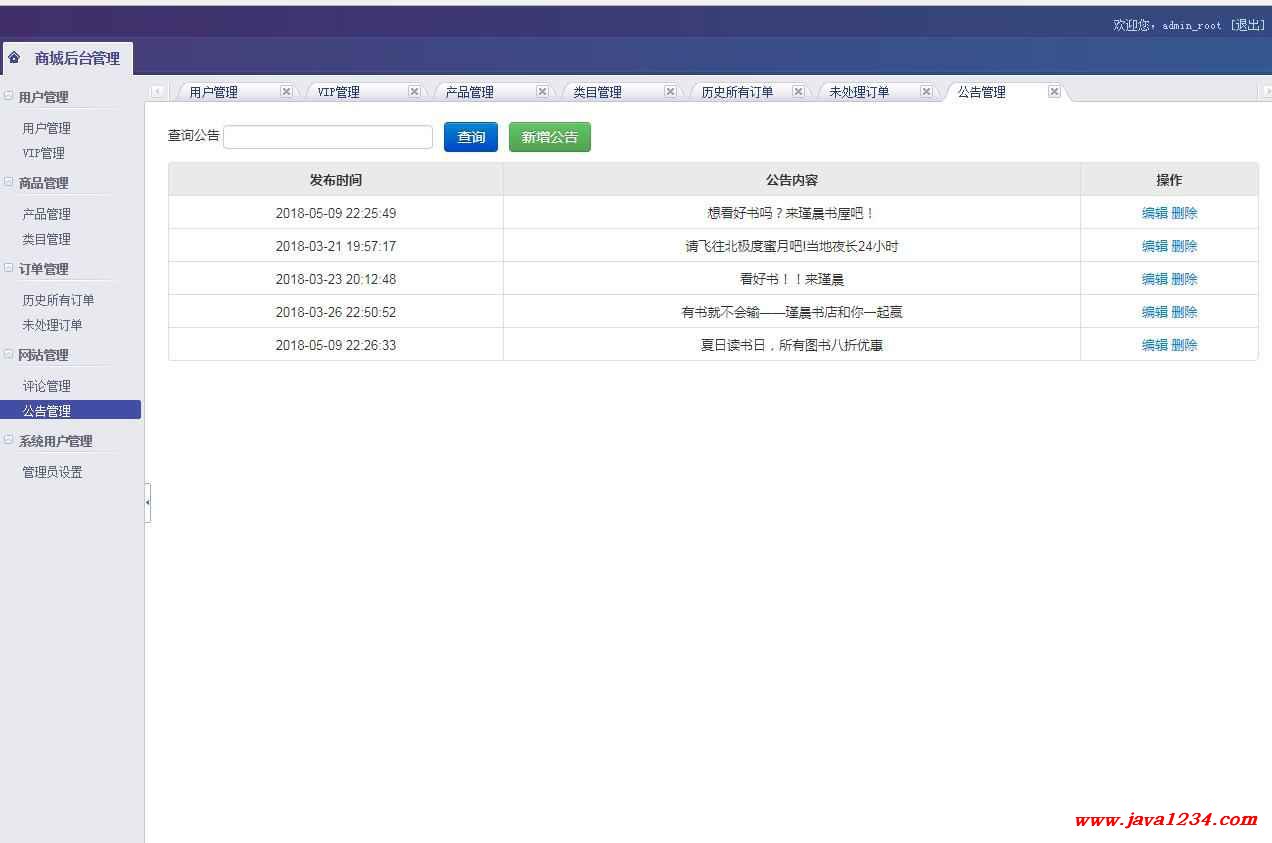This screenshot has width=1272, height=843.
Task: Log out via the 退出 link
Action: (1247, 25)
